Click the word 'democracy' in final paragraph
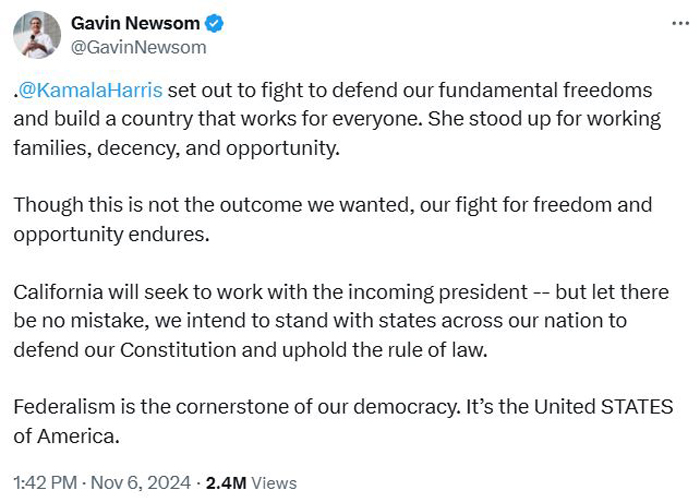Image resolution: width=700 pixels, height=502 pixels. [x=406, y=407]
